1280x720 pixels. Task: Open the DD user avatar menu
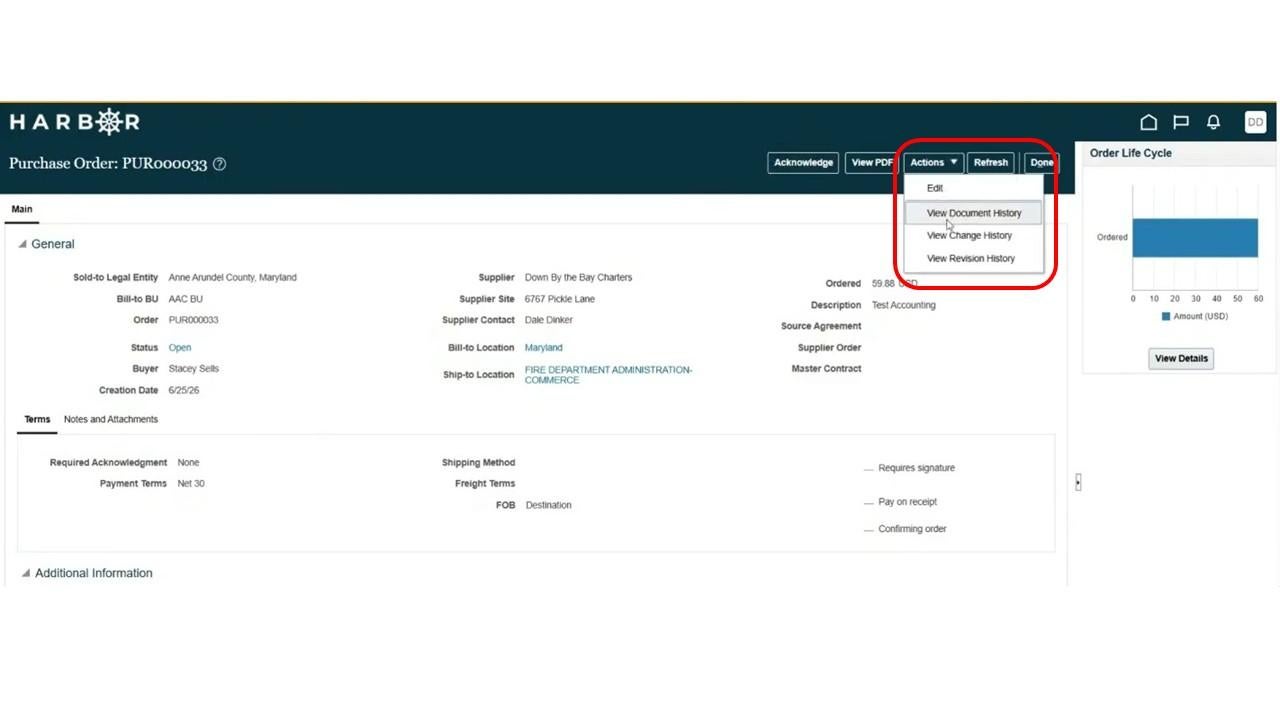[x=1255, y=122]
